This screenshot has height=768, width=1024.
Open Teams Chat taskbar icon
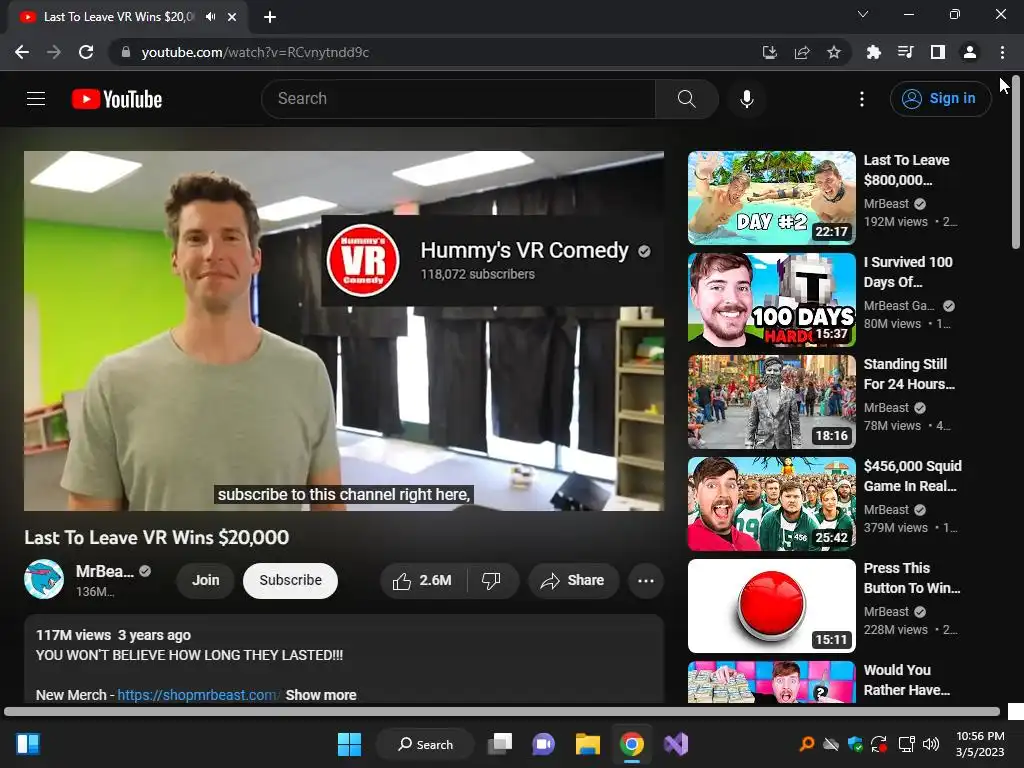(x=543, y=744)
